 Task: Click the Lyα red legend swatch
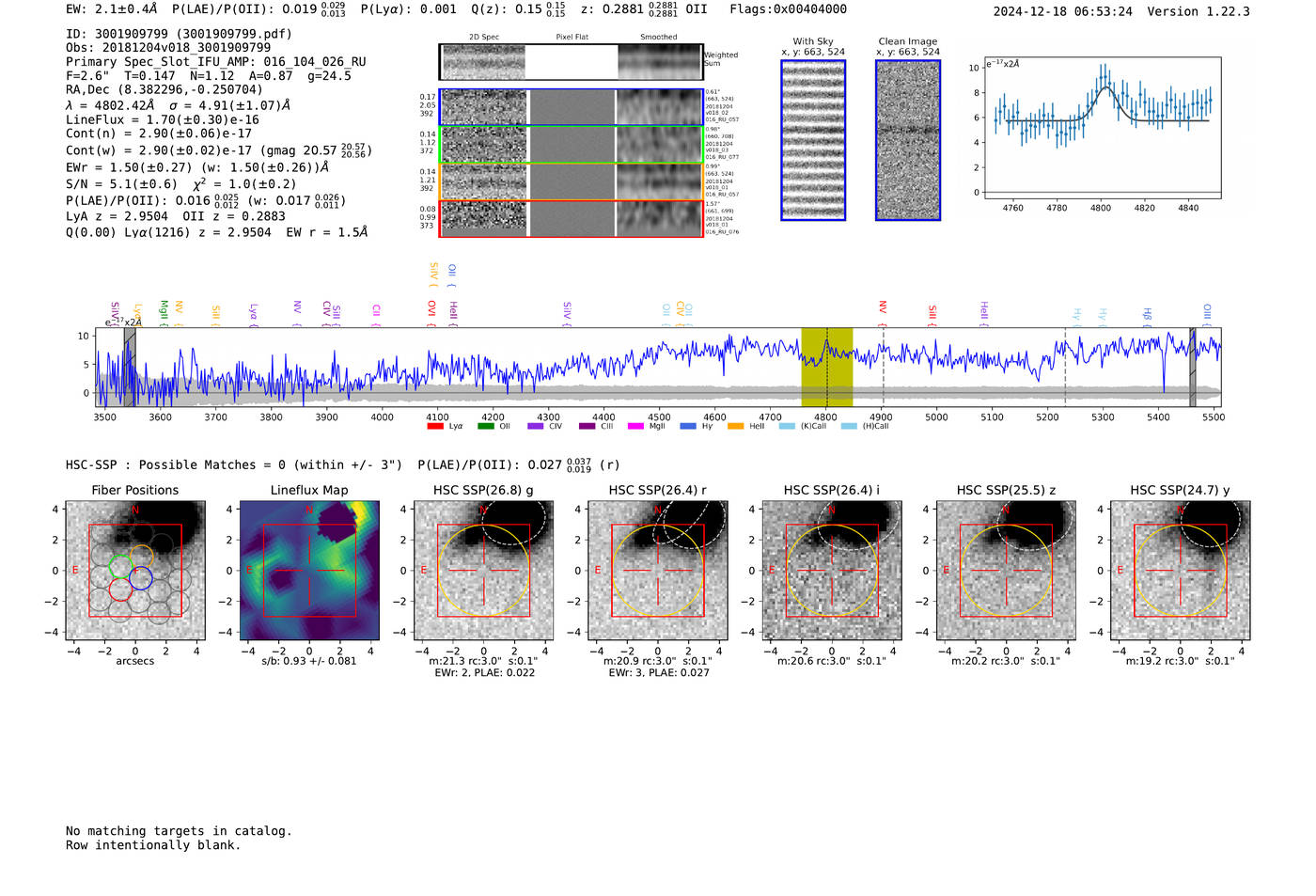[x=435, y=426]
